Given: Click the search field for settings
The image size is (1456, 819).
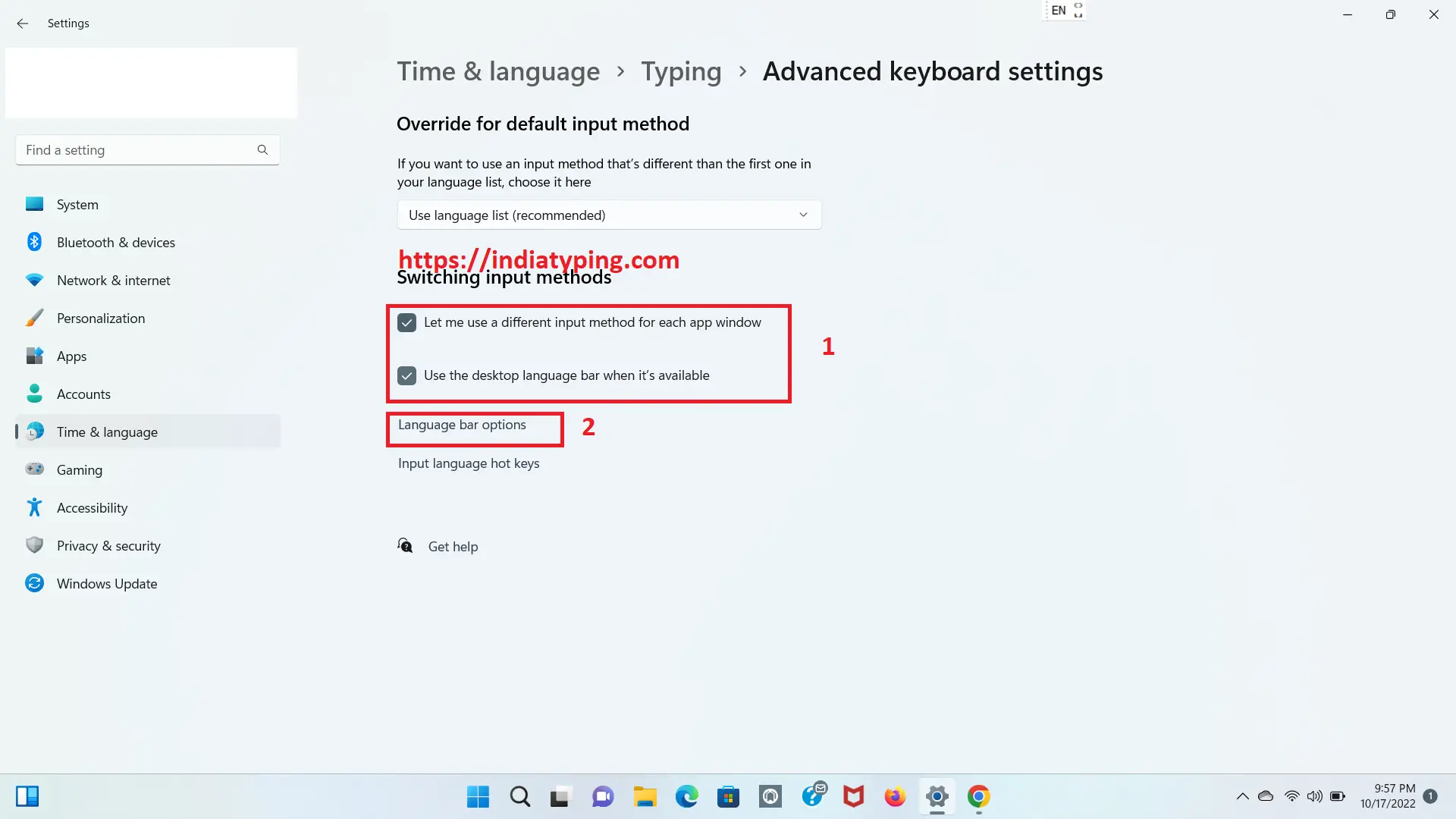Looking at the screenshot, I should point(146,149).
